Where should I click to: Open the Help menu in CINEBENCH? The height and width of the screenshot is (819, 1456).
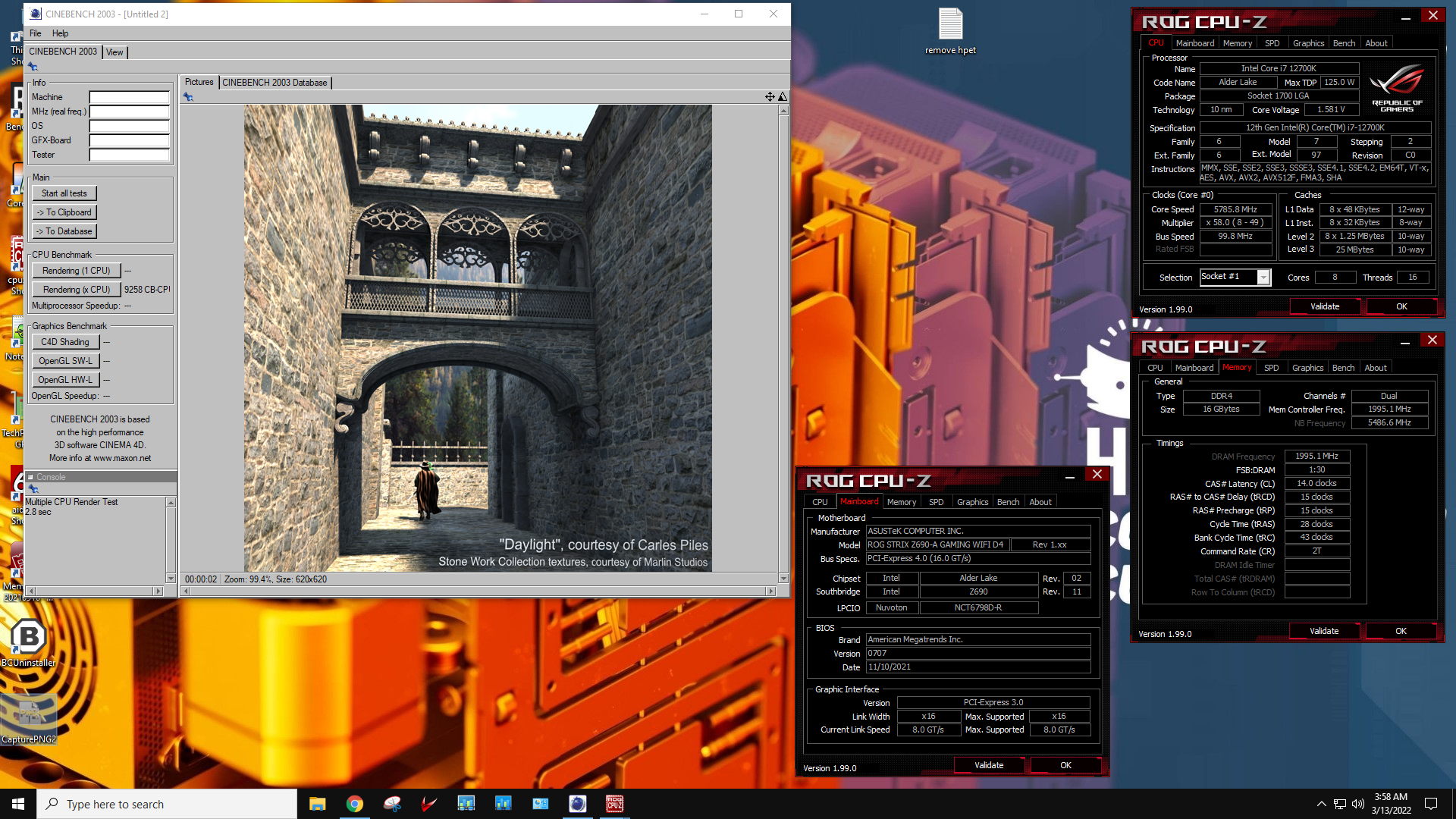(x=60, y=33)
